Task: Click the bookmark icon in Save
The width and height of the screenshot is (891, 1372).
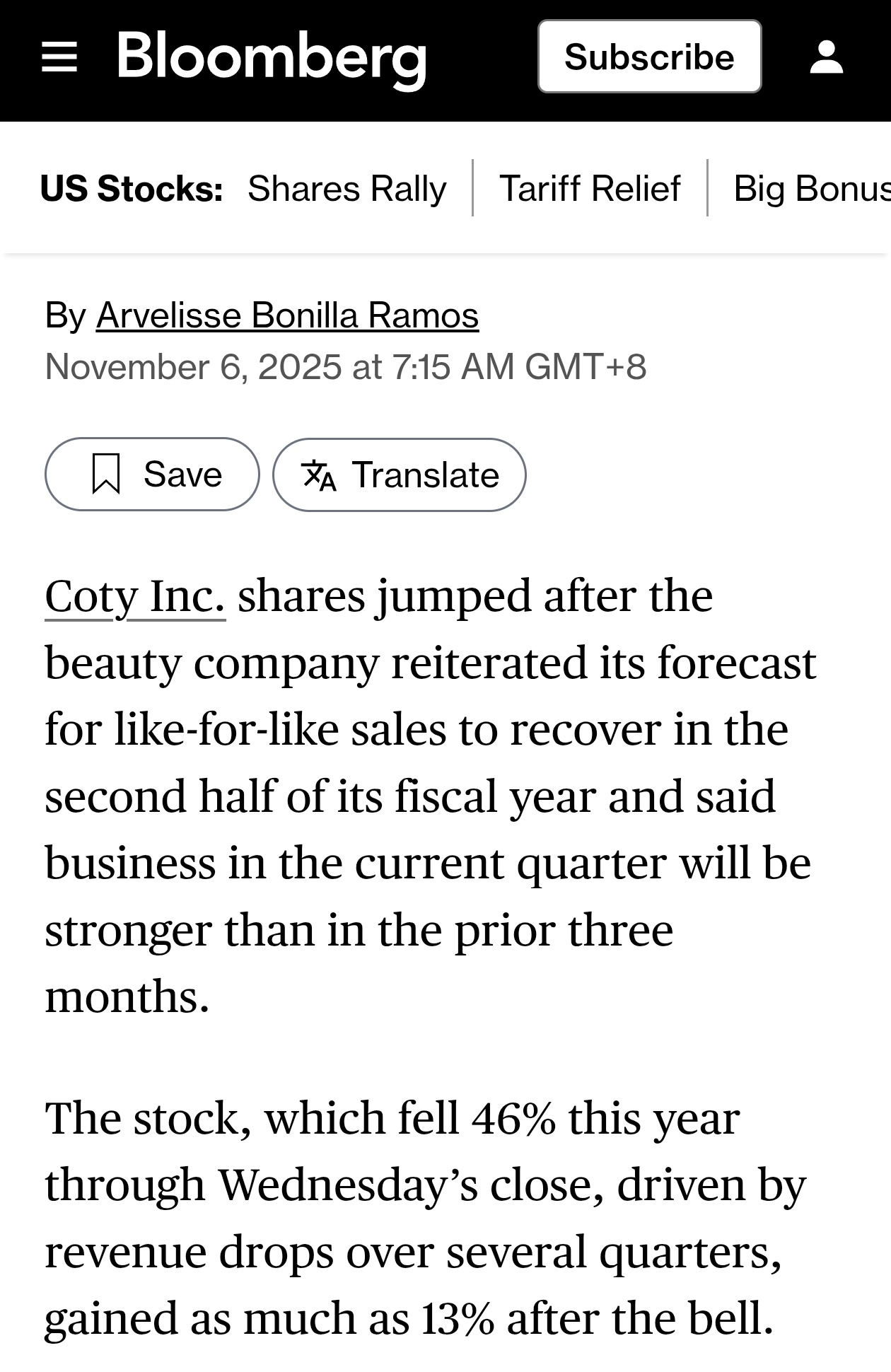Action: tap(106, 474)
